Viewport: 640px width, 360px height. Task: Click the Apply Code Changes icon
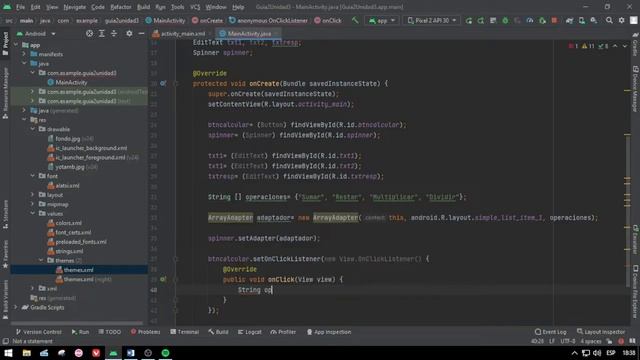(493, 20)
